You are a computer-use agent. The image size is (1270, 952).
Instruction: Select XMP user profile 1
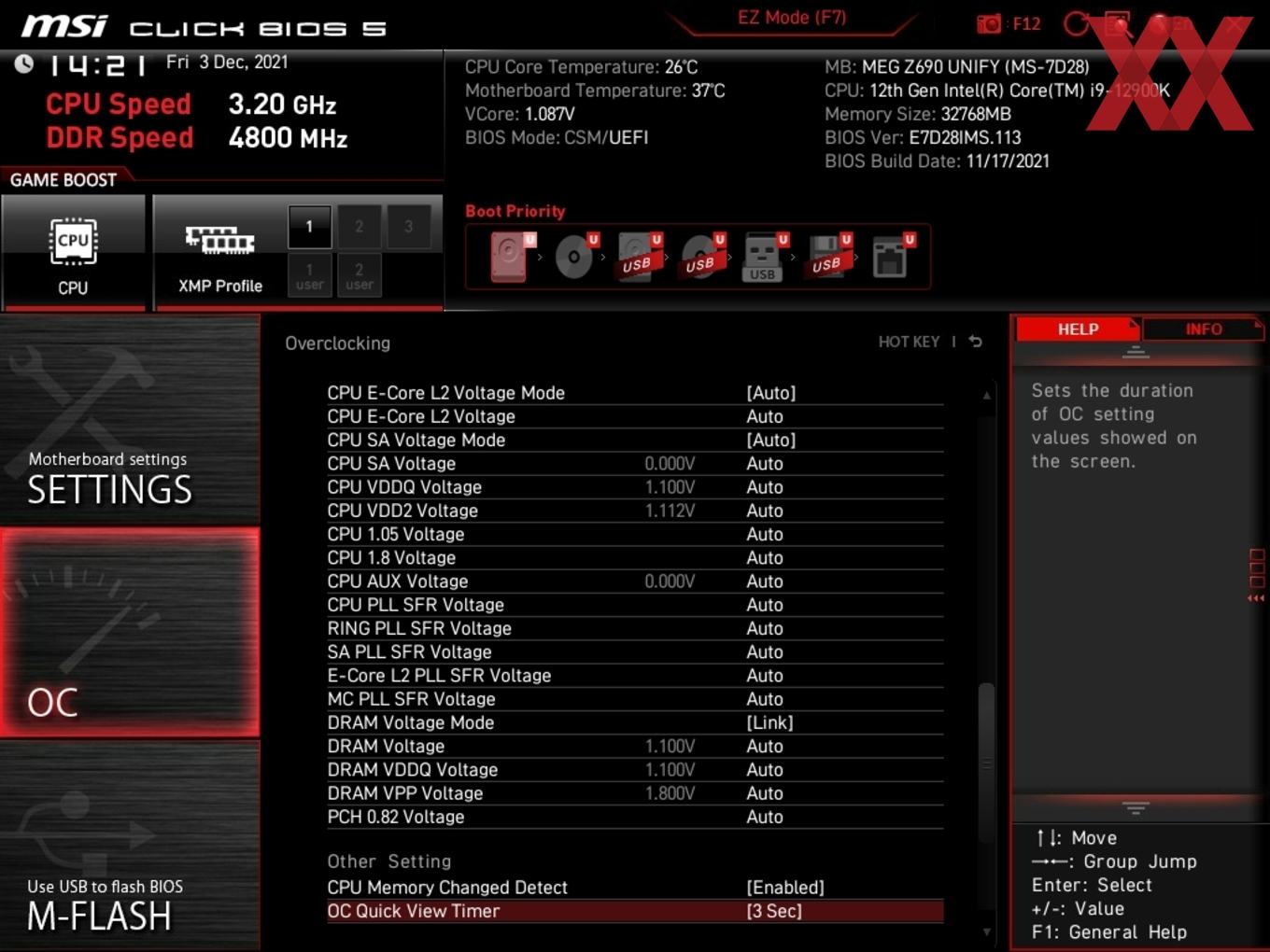(309, 275)
